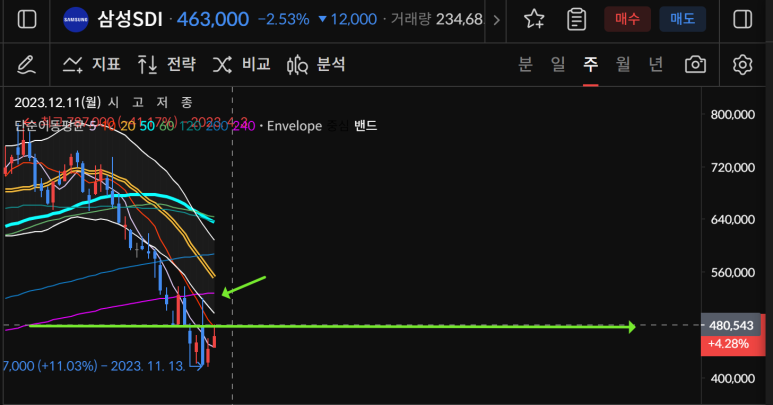The width and height of the screenshot is (773, 405).
Task: Toggle the 60 moving average line label
Action: (x=167, y=126)
